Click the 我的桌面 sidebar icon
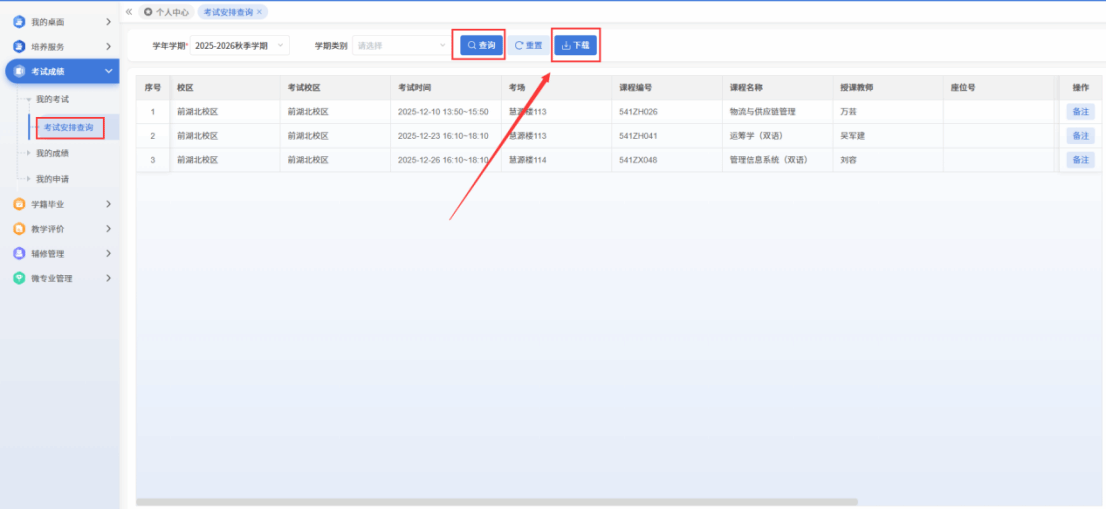Image resolution: width=1106 pixels, height=510 pixels. pyautogui.click(x=19, y=21)
